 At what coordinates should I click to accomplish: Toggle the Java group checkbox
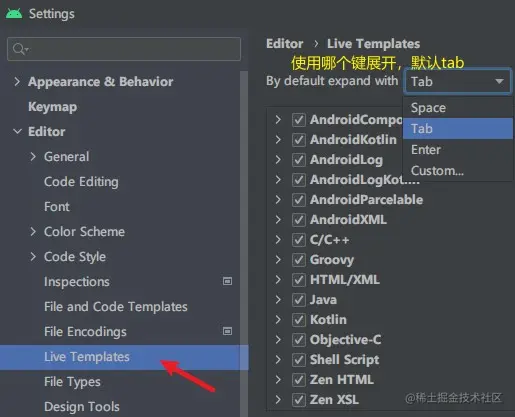(x=299, y=300)
